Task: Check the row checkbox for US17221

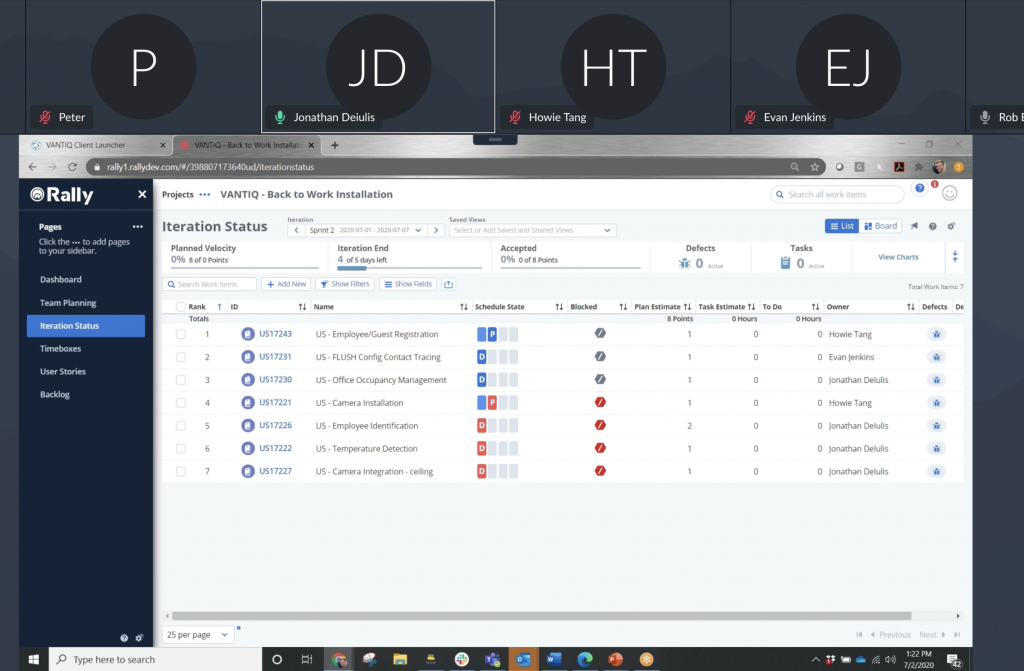Action: click(180, 402)
